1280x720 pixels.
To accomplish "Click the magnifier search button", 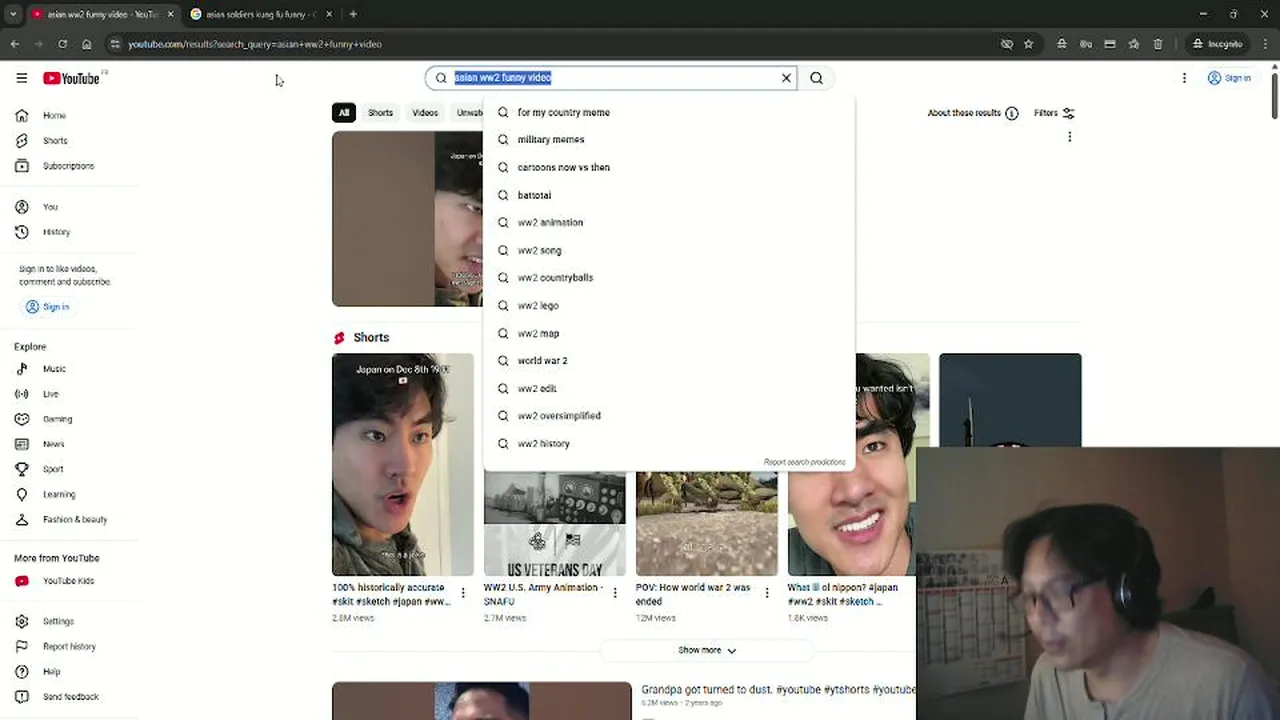I will (x=816, y=78).
